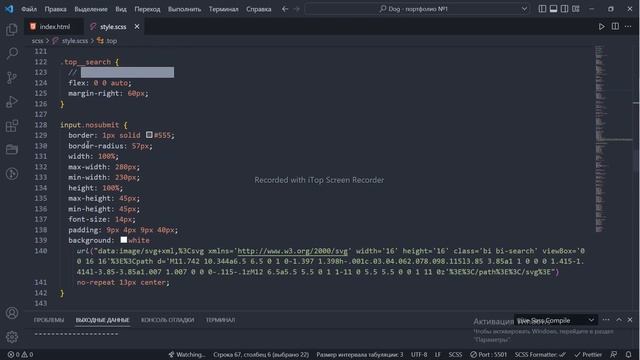Open the Explorer view in activity bar

coord(12,29)
